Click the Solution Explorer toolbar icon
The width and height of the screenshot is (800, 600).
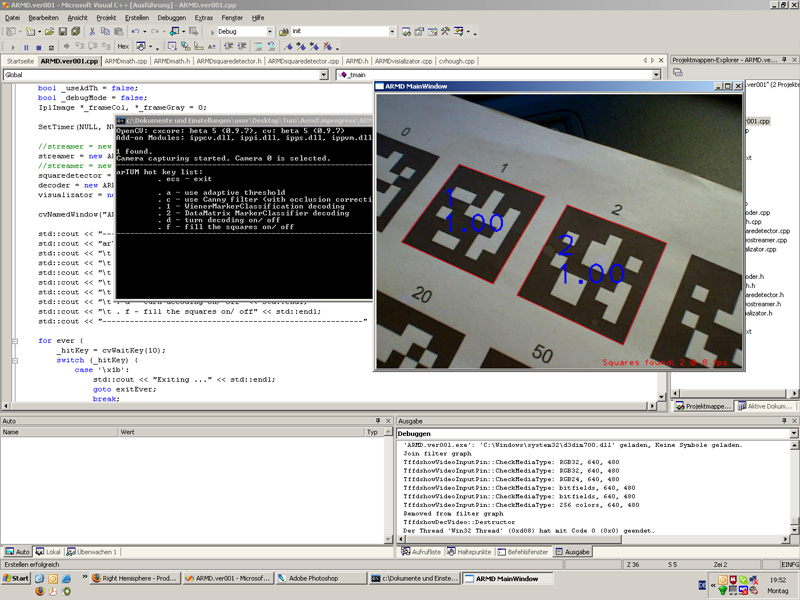click(x=406, y=32)
